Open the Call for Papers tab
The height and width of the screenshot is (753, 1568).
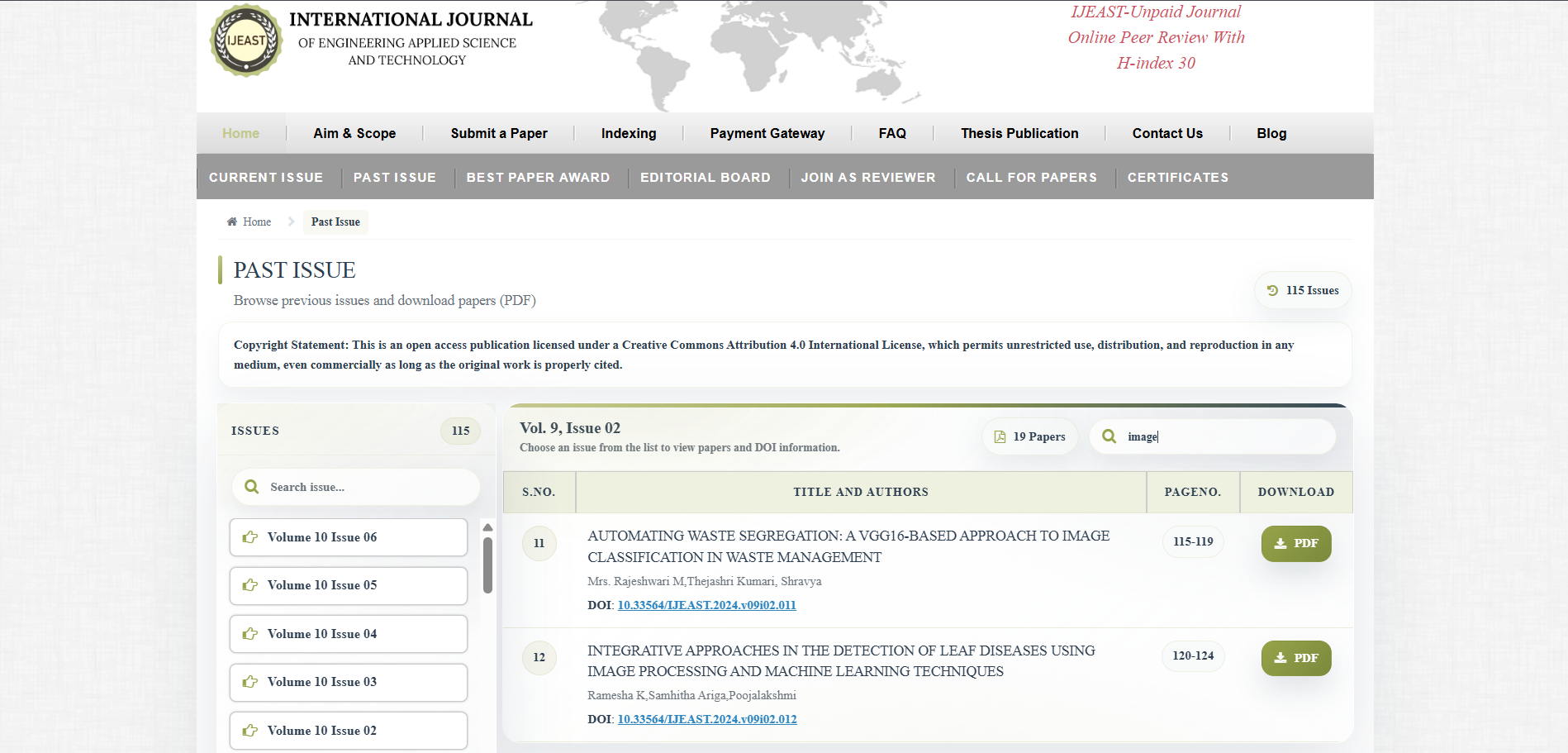point(1031,177)
